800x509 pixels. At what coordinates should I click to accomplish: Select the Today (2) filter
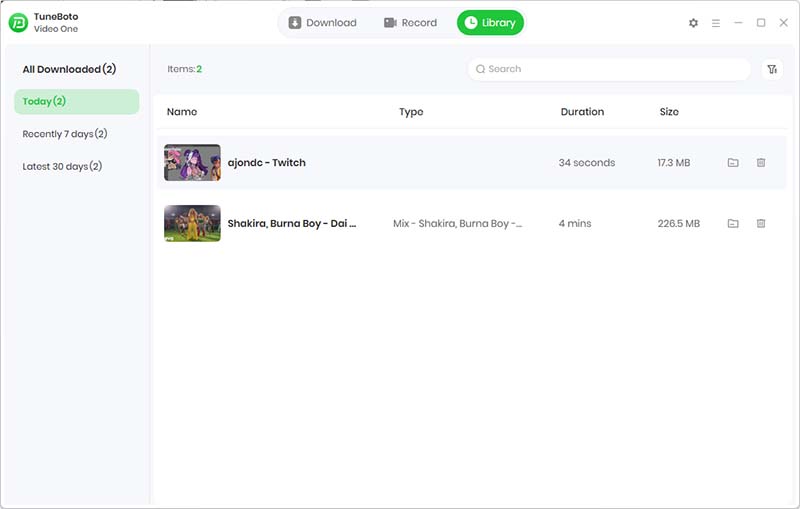click(x=77, y=101)
